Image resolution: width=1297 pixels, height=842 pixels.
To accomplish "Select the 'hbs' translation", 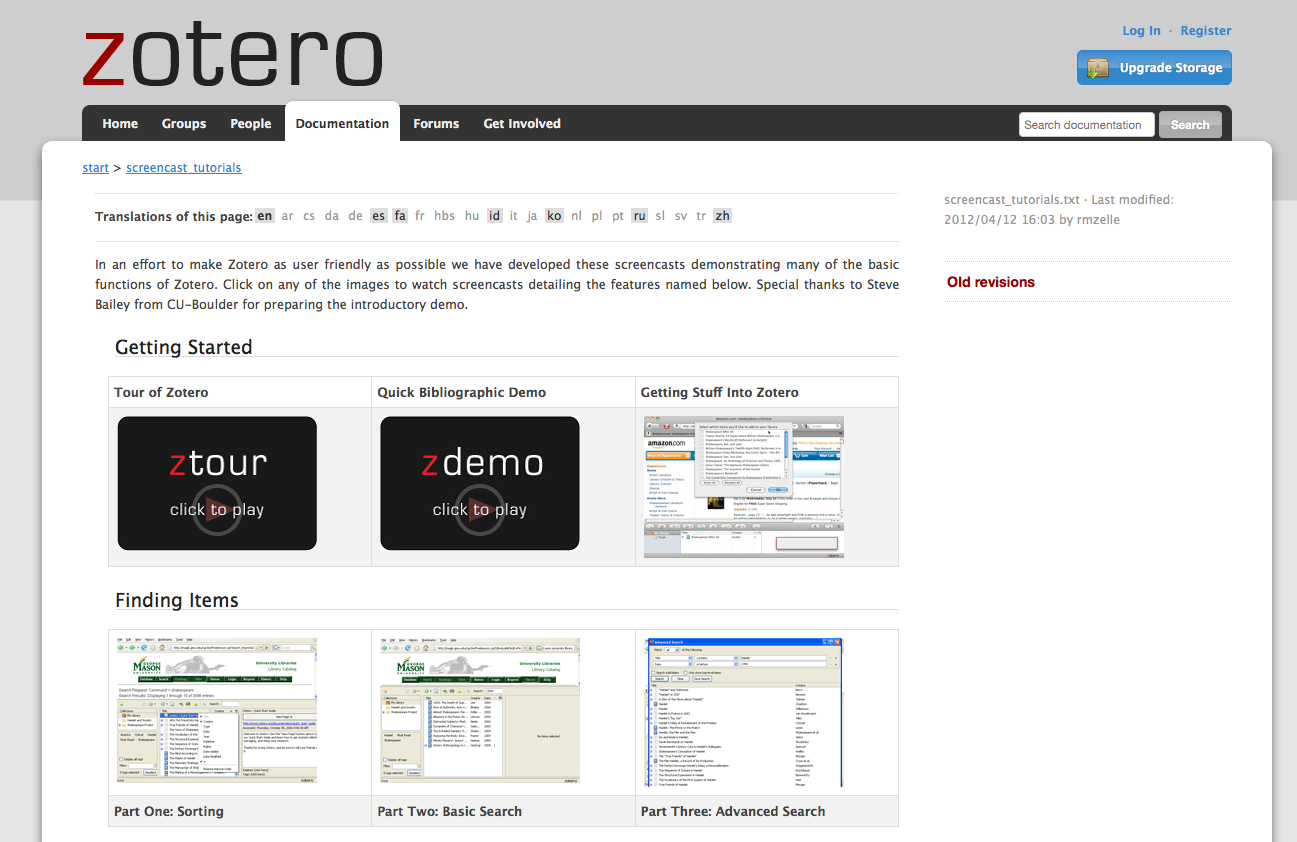I will [445, 216].
